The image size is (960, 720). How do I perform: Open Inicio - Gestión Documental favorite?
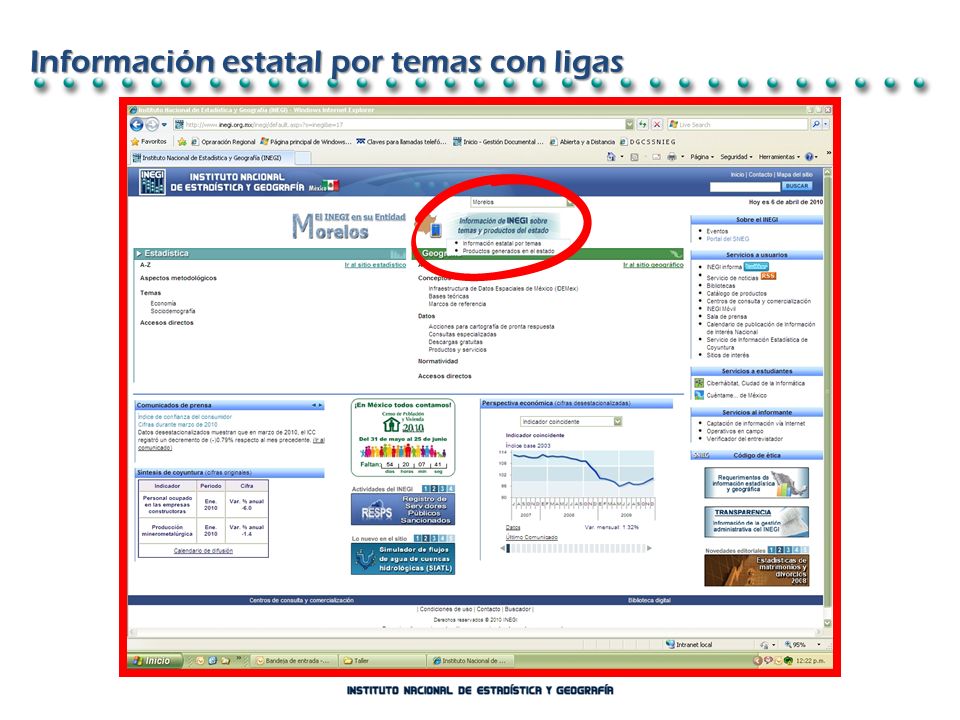coord(498,141)
